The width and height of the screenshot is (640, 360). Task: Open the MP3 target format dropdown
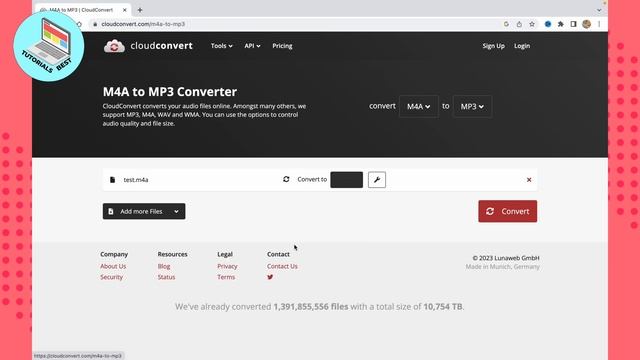[x=472, y=107]
